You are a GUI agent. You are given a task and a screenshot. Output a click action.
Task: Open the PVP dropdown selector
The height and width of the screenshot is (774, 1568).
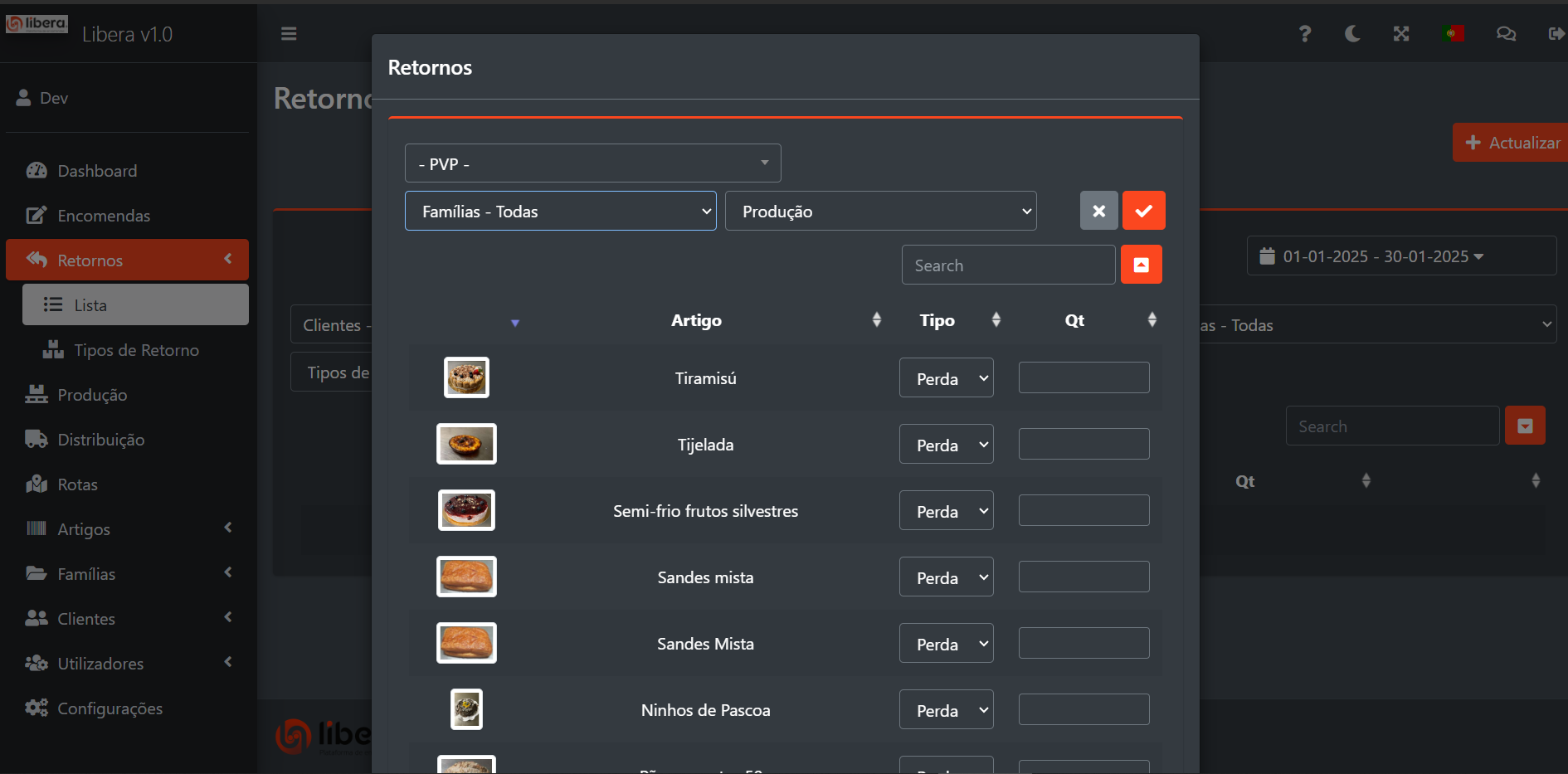point(592,163)
